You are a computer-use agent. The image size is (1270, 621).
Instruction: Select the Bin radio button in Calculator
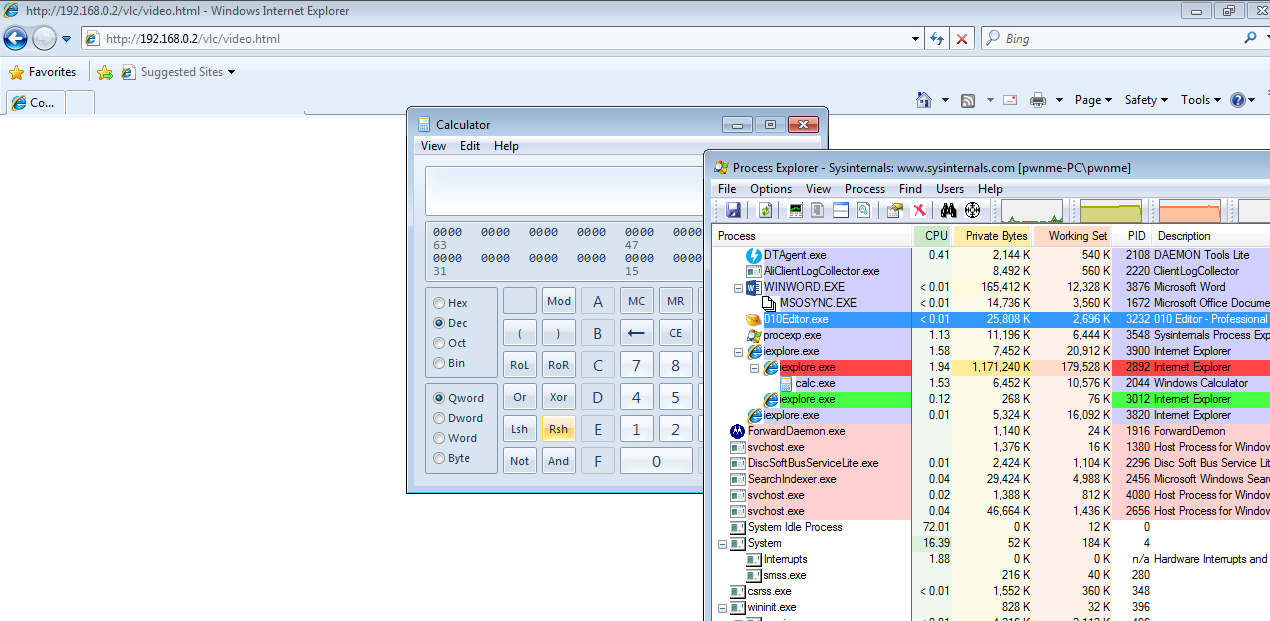[x=439, y=363]
